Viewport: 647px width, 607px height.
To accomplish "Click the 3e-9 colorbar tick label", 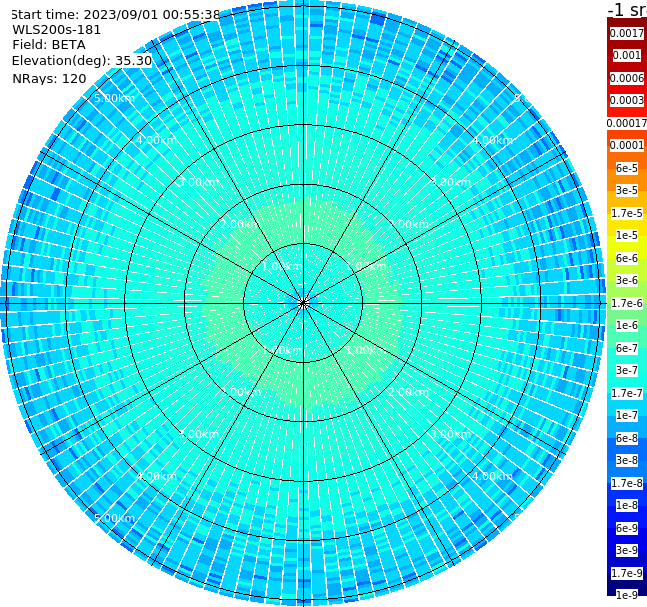I will tap(627, 550).
